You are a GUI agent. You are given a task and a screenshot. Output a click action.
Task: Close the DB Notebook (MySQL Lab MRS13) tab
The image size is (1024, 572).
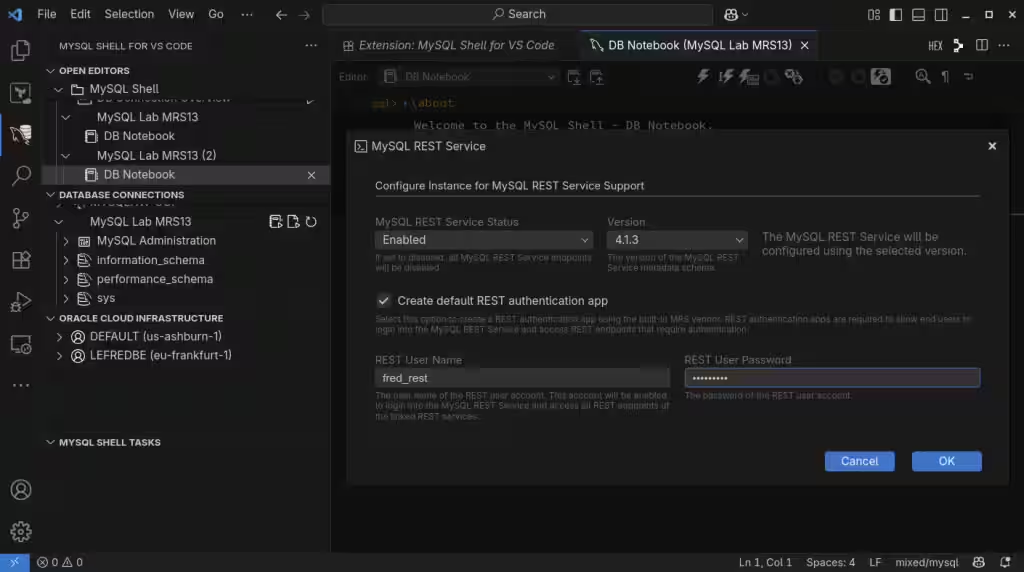(805, 45)
